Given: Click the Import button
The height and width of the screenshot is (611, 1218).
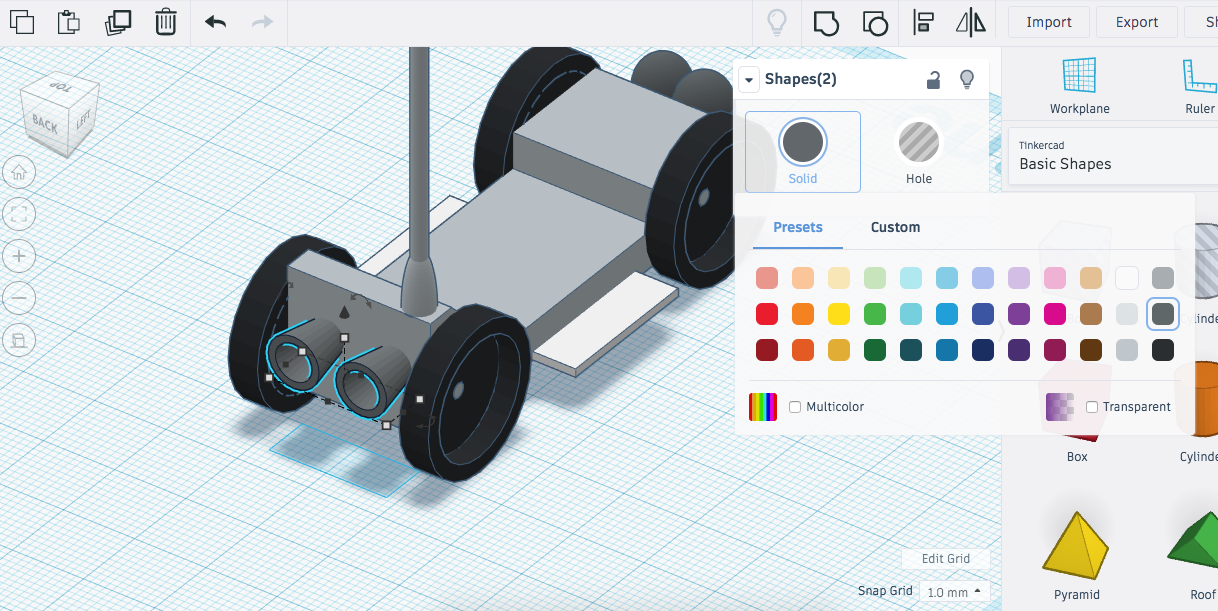Looking at the screenshot, I should click(x=1049, y=22).
